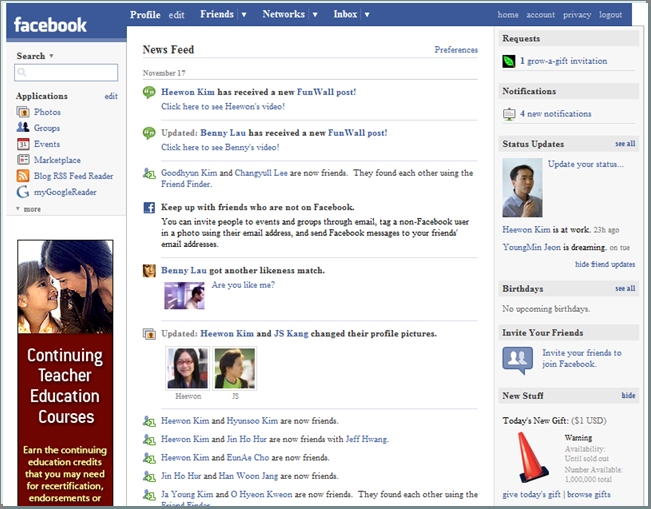651x509 pixels.
Task: Click Update your status link
Action: [585, 164]
